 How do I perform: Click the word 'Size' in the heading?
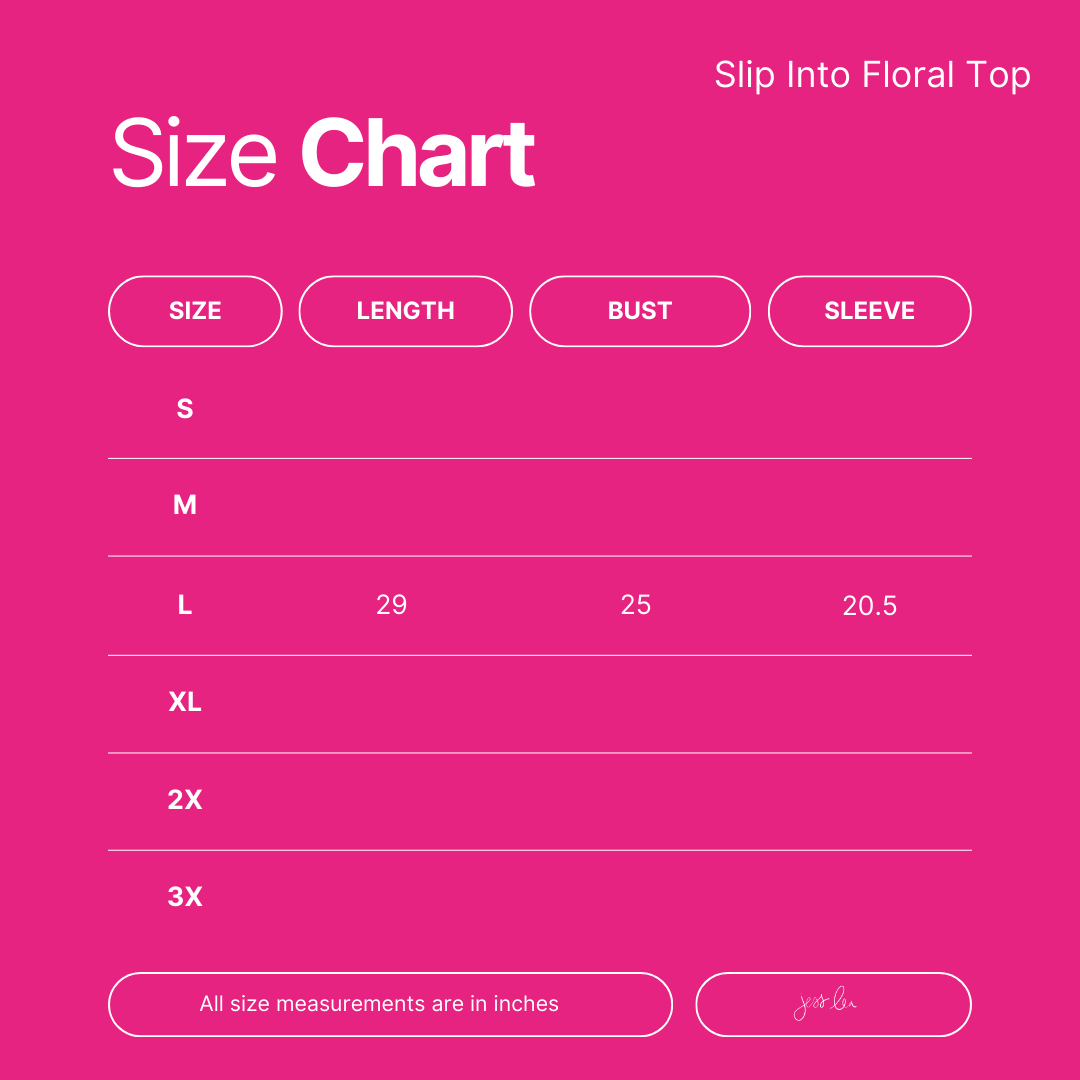(x=194, y=154)
